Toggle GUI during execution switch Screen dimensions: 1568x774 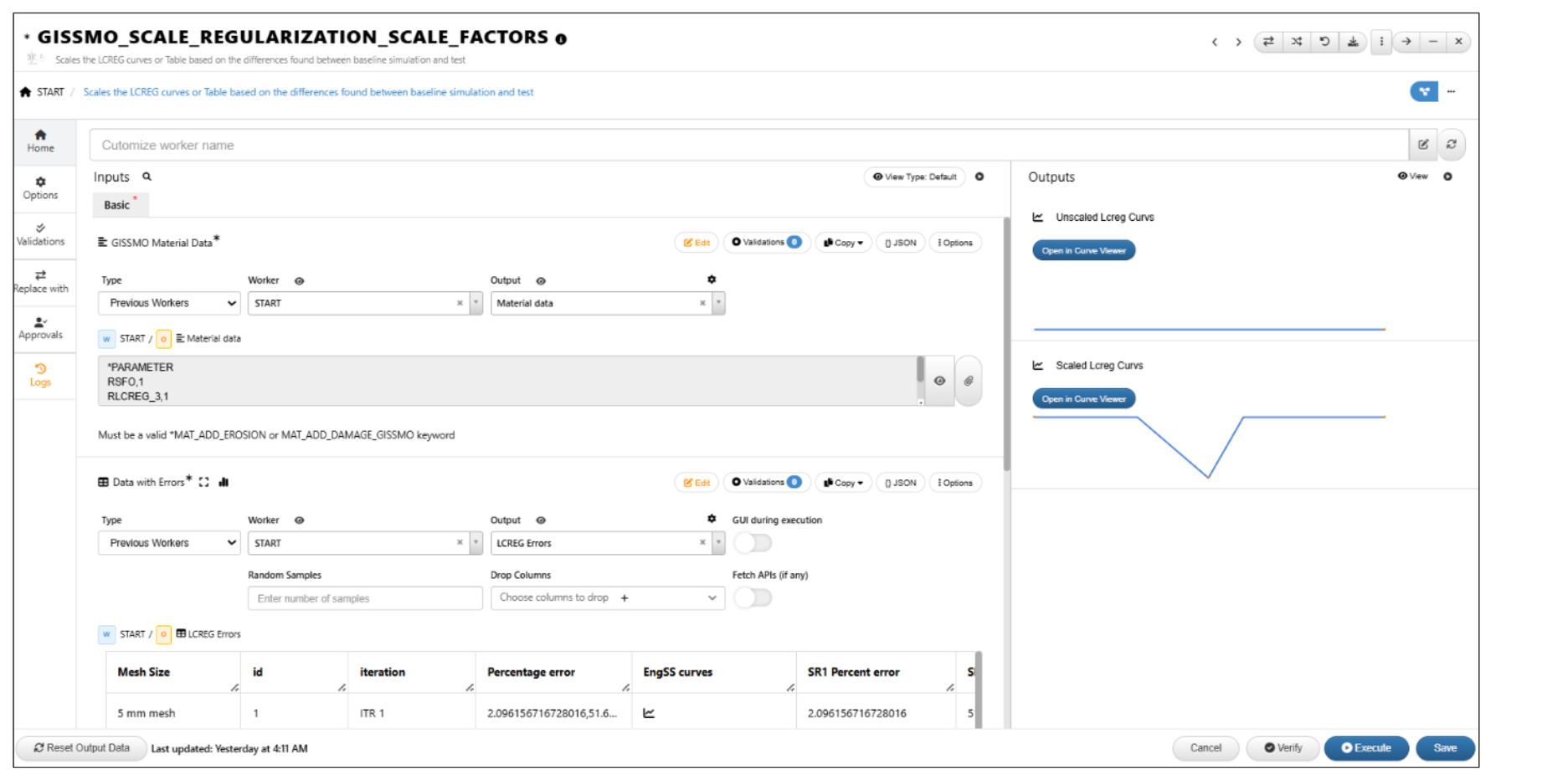(753, 543)
